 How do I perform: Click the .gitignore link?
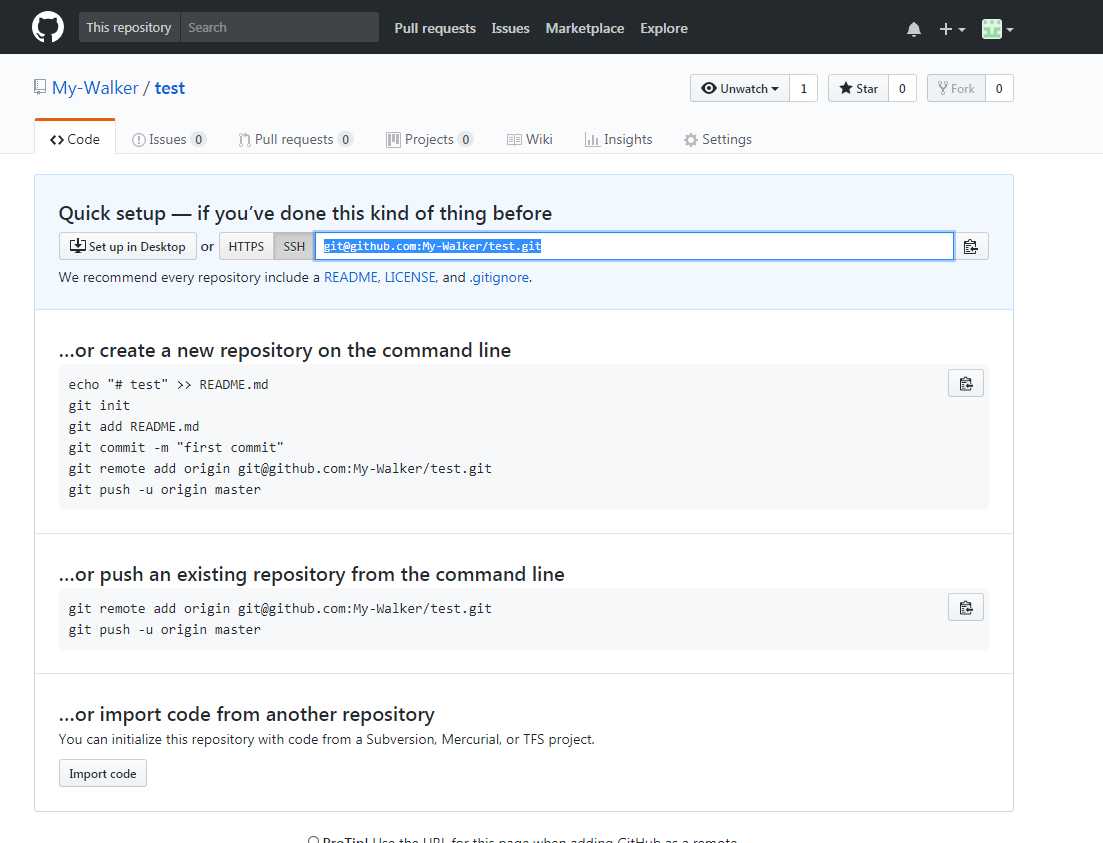coord(499,277)
